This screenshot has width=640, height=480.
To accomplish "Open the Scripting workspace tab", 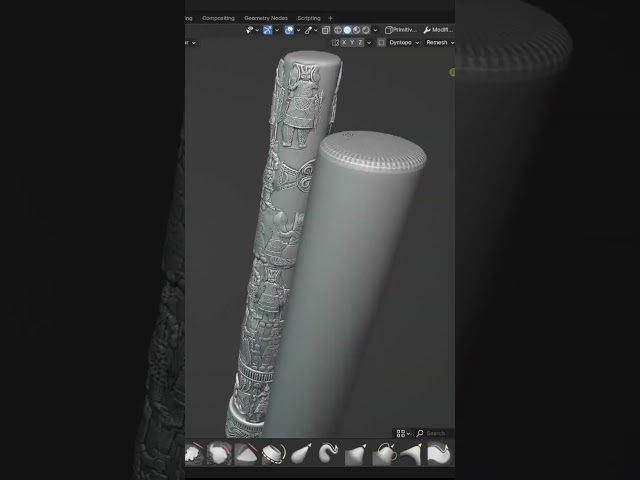I will click(309, 18).
